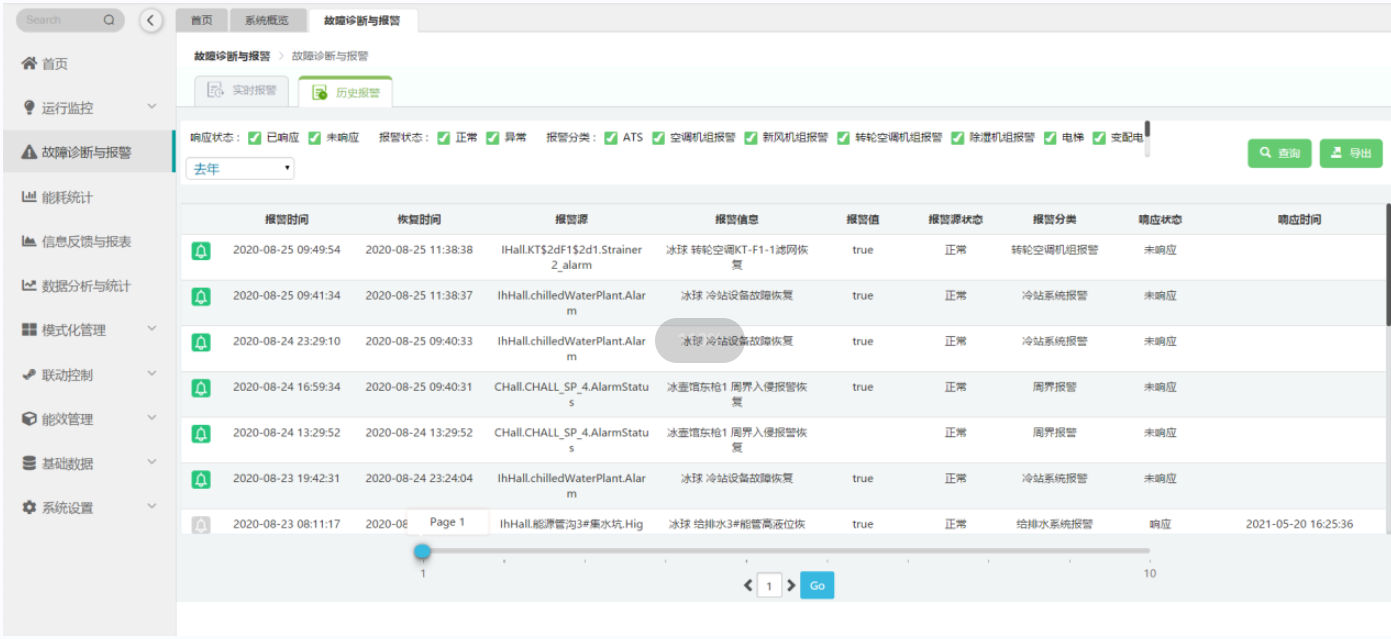
Task: Go to next page with right arrow
Action: [791, 586]
